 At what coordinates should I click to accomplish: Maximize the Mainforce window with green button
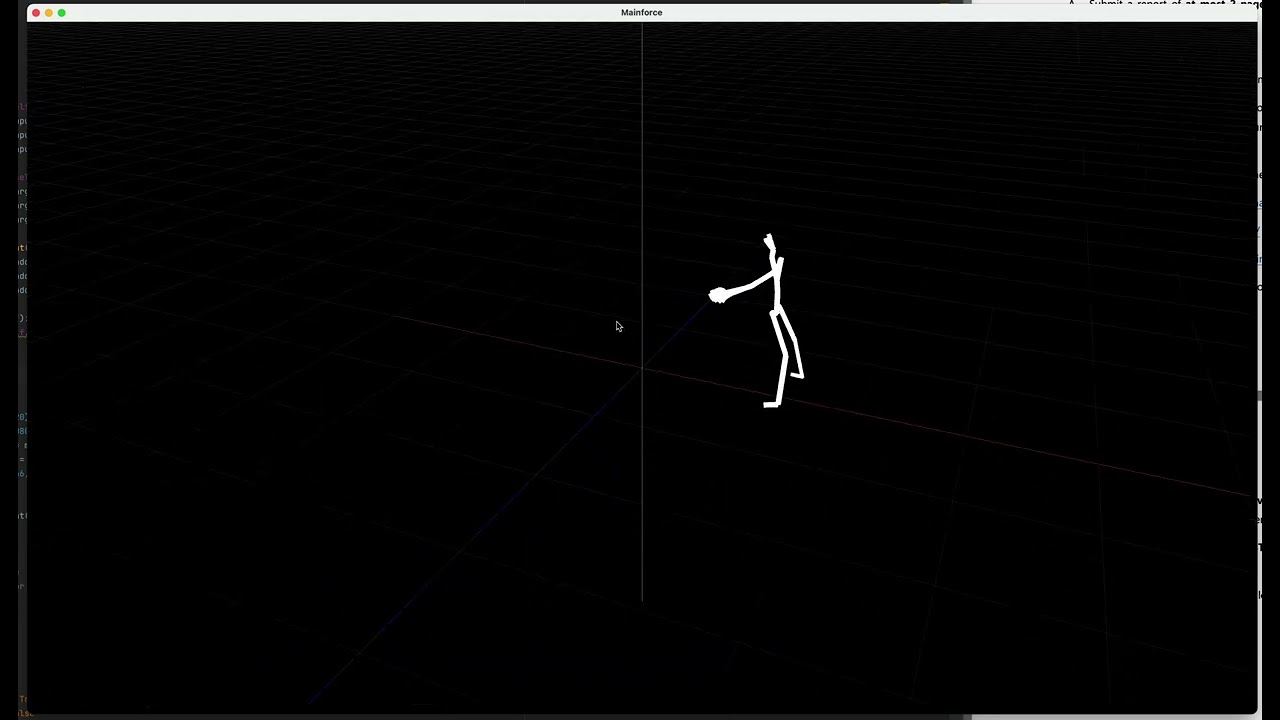point(62,13)
